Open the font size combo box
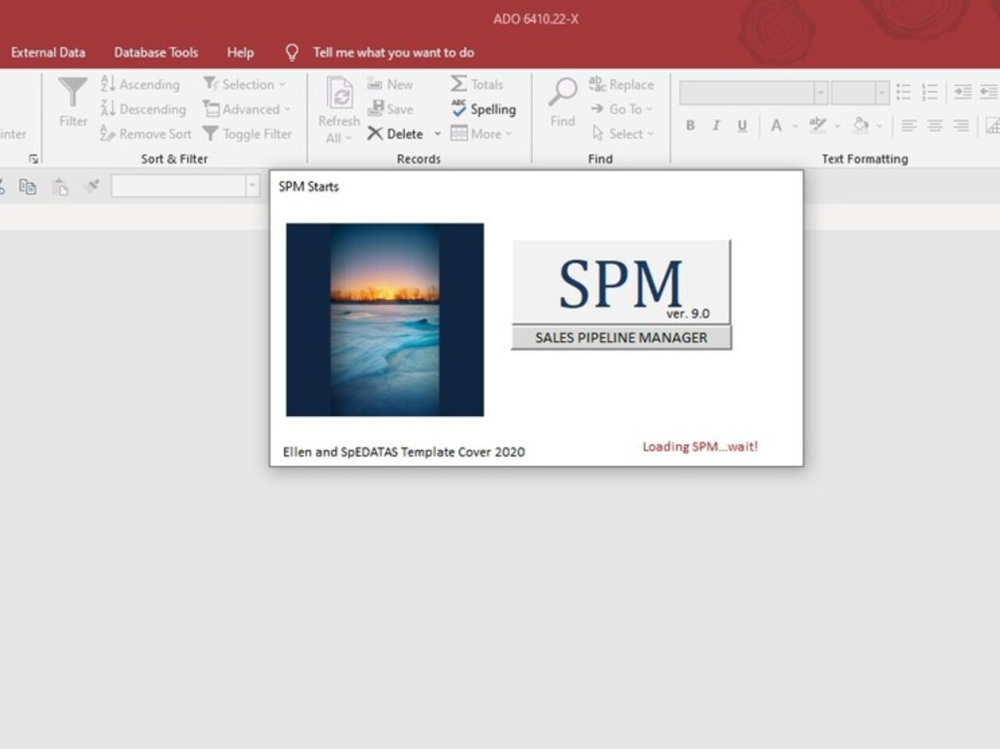This screenshot has height=749, width=1000. point(860,93)
